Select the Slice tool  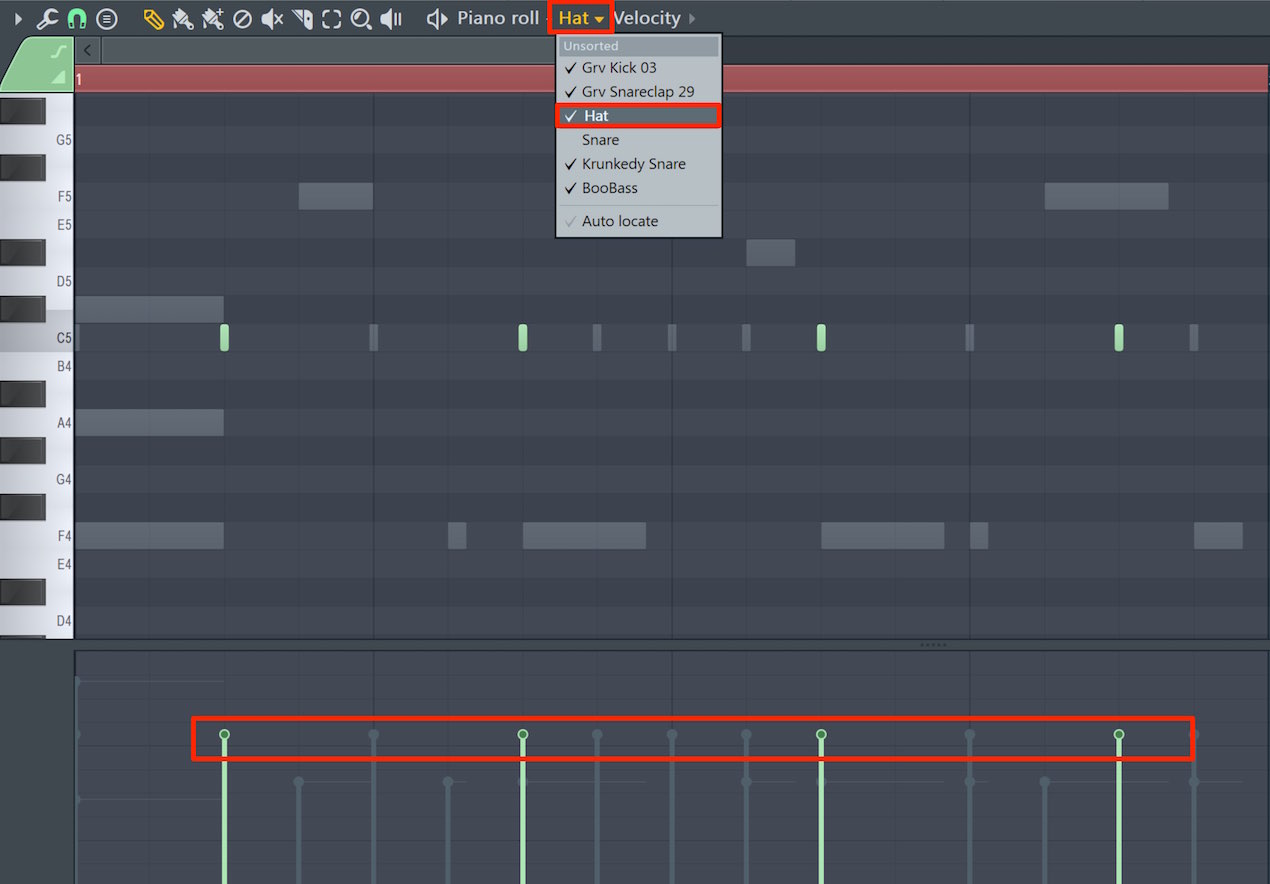click(x=302, y=18)
